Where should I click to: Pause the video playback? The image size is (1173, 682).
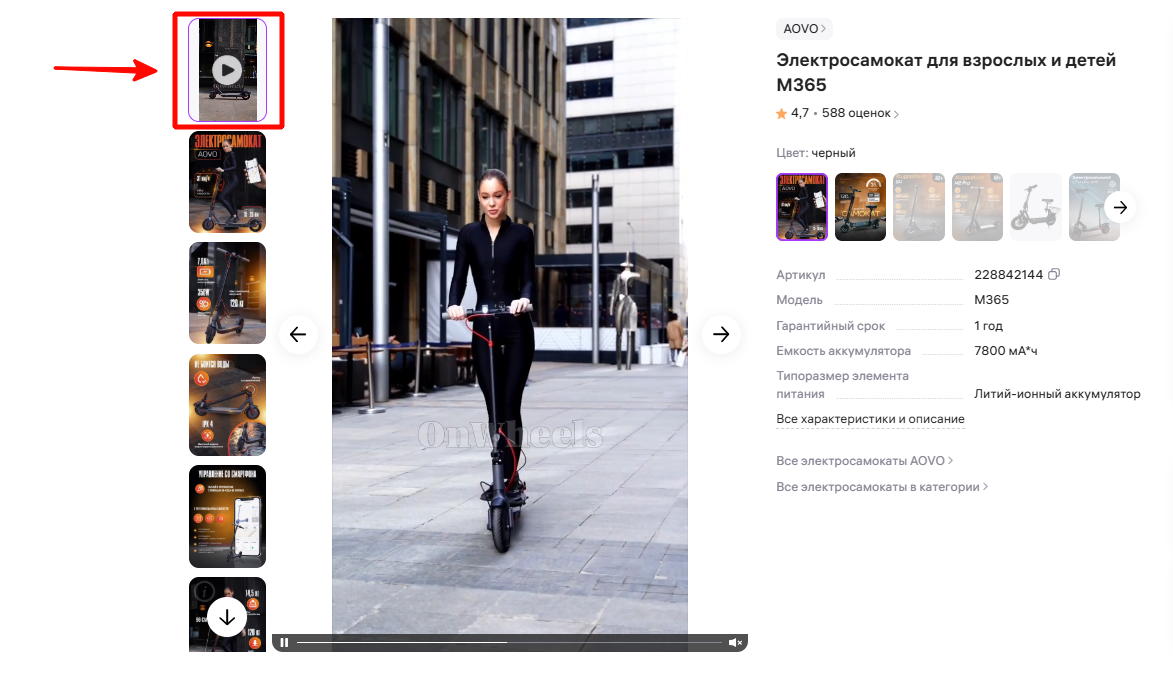284,642
